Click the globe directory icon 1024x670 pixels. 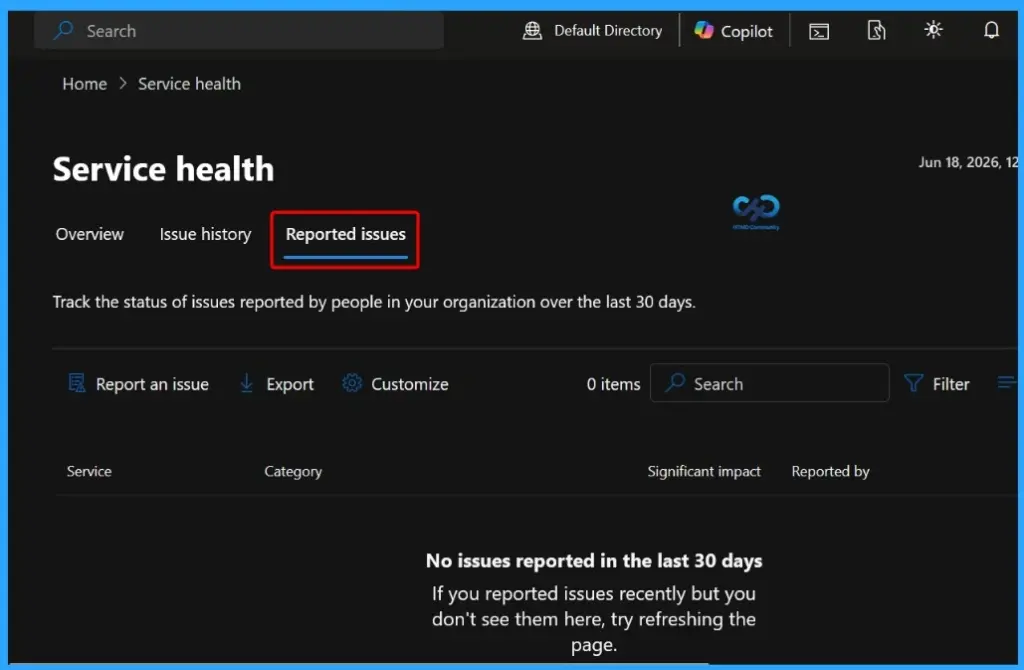(532, 31)
